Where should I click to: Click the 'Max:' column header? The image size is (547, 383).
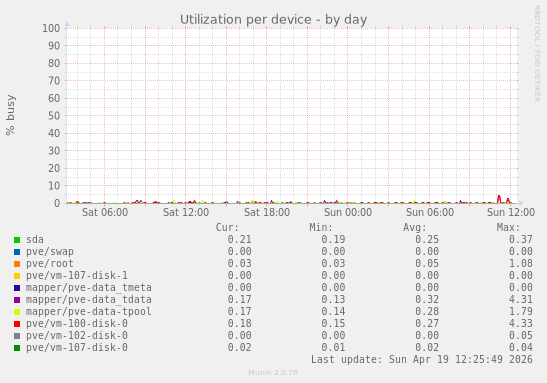(508, 227)
